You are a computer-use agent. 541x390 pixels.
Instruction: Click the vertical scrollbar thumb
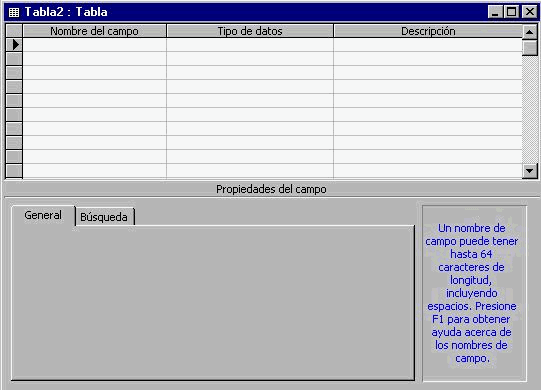529,48
